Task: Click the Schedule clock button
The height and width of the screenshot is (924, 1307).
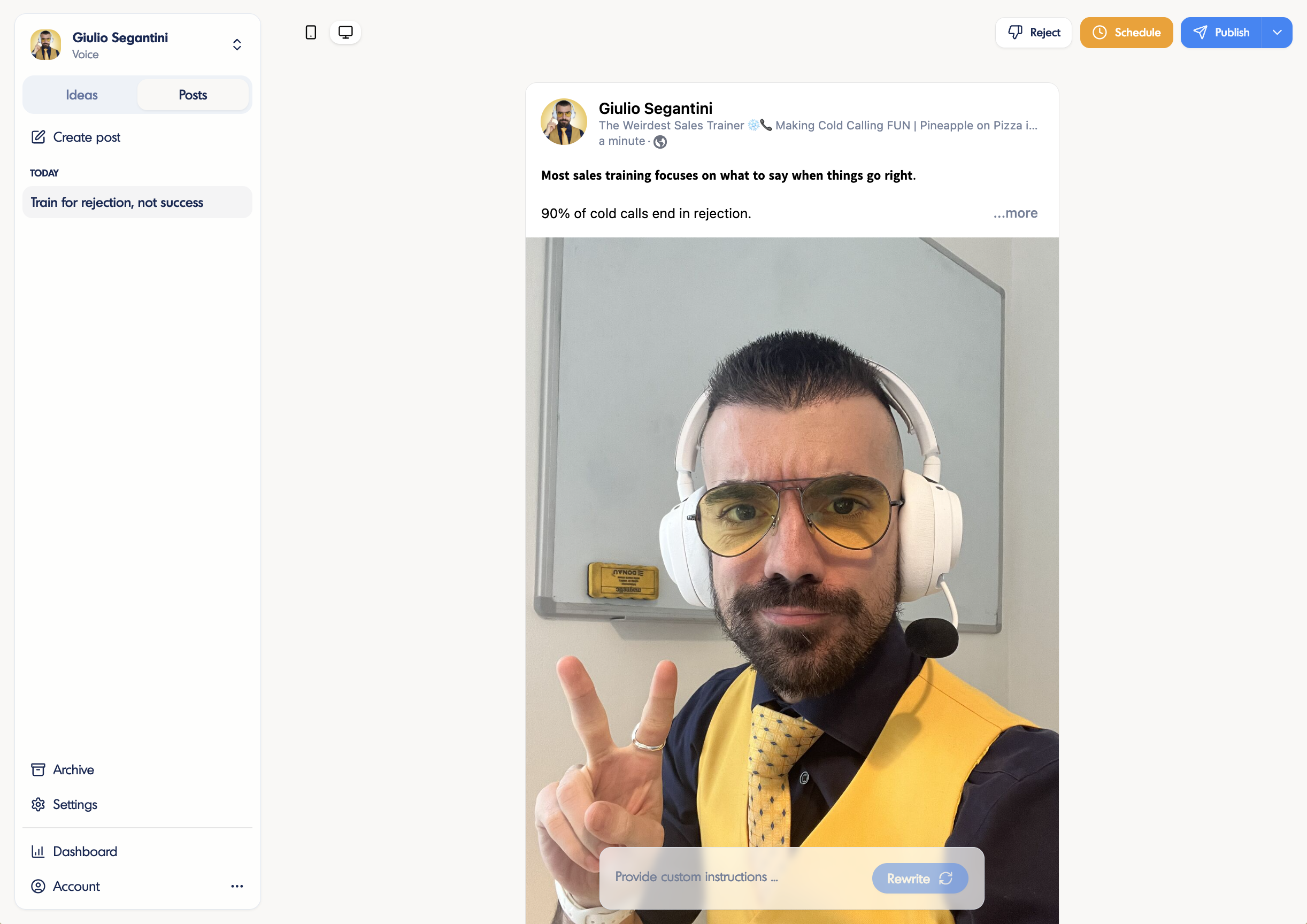Action: point(1126,33)
